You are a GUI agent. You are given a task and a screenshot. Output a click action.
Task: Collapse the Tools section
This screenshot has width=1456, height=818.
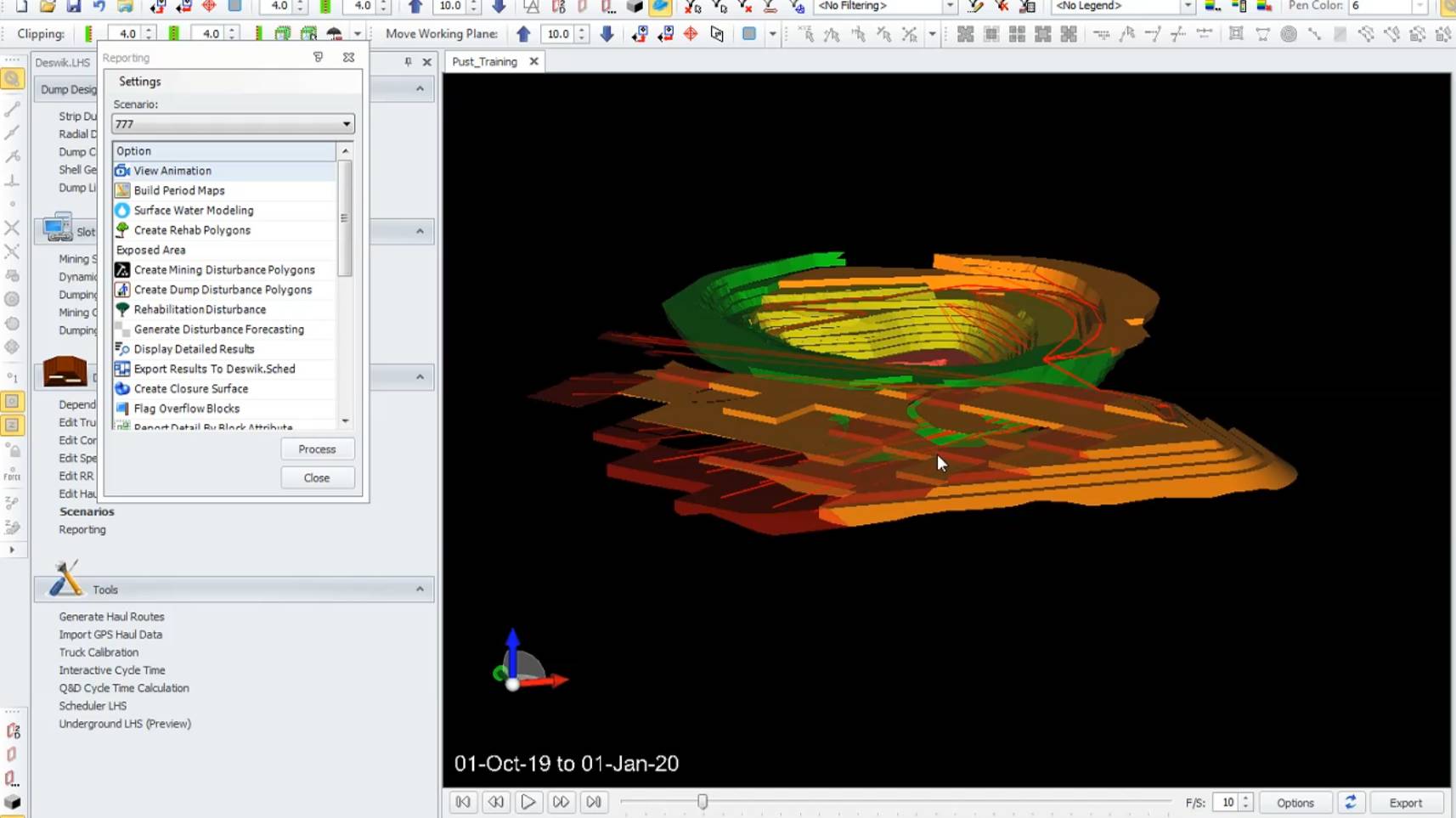420,590
